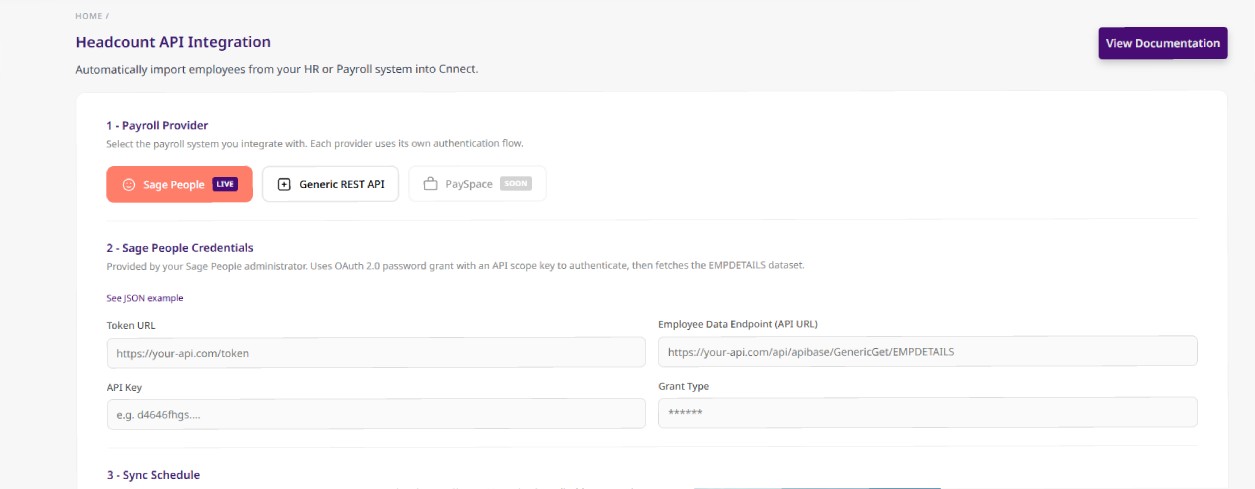Click the '3 - Sync Schedule' heading

[153, 475]
